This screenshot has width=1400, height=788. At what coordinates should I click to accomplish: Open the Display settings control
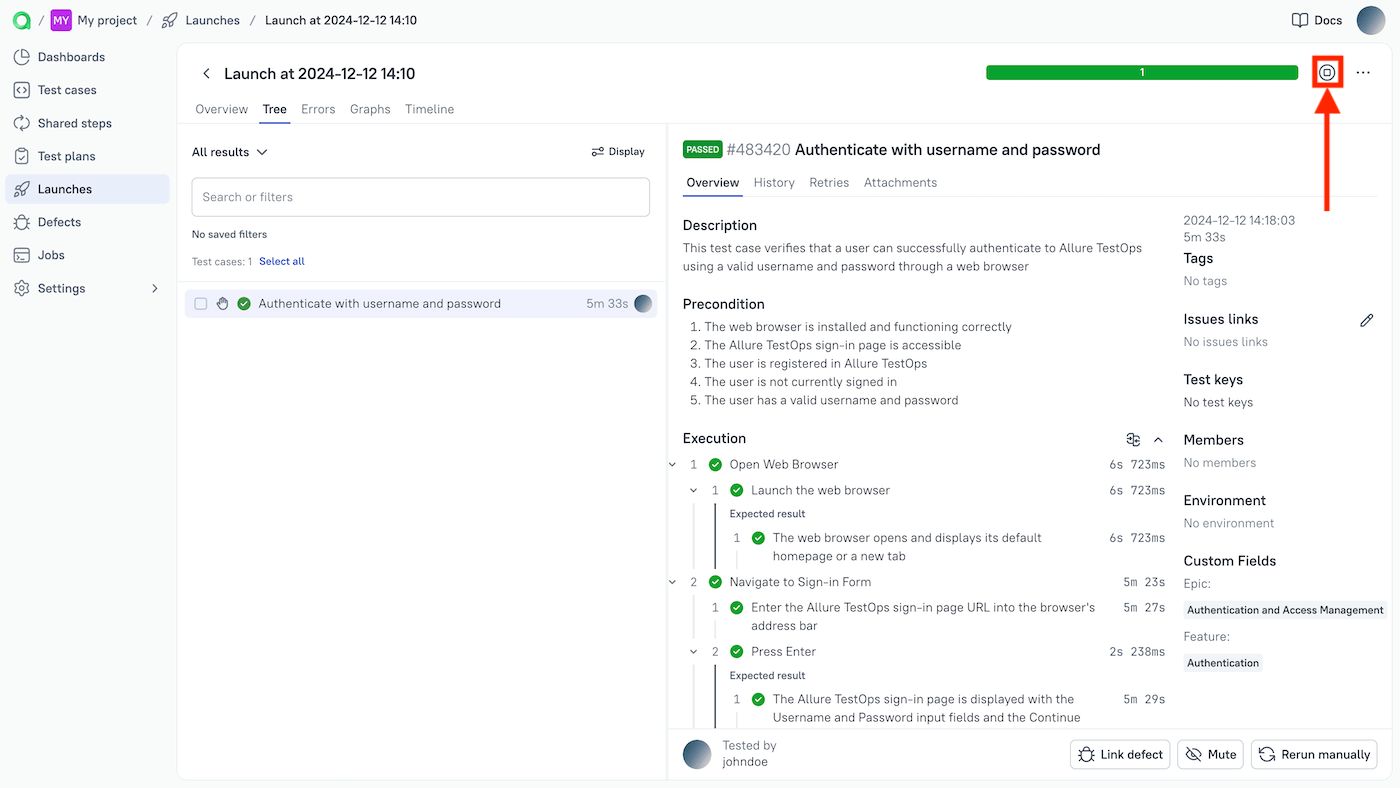(x=618, y=152)
